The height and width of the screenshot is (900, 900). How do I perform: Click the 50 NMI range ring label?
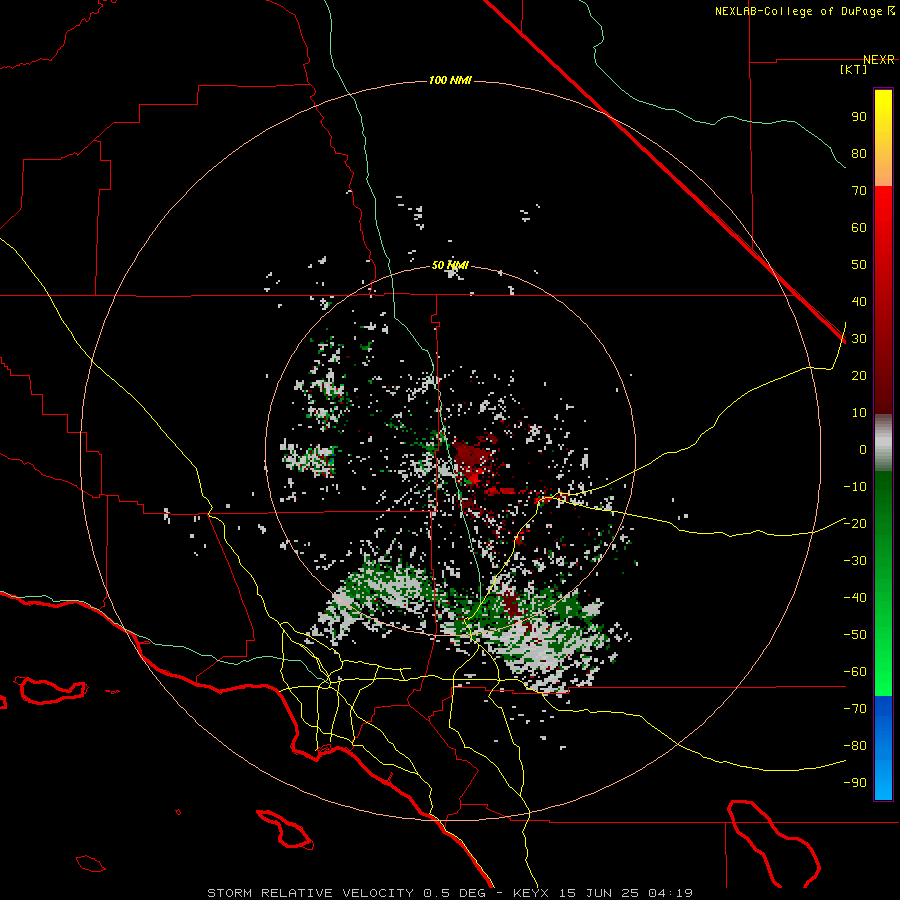(x=450, y=265)
